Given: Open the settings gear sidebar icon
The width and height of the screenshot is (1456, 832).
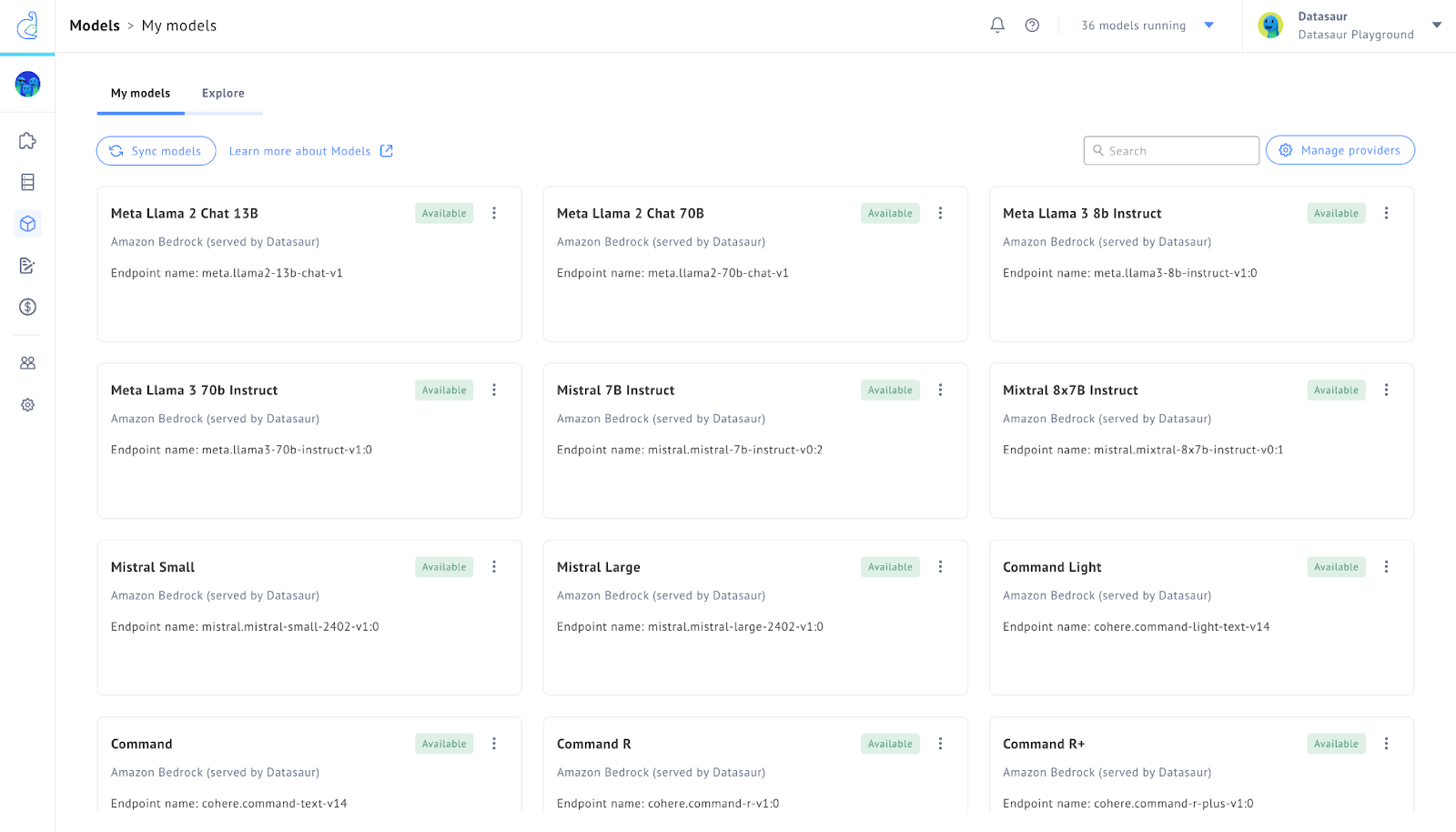Looking at the screenshot, I should click(x=28, y=405).
